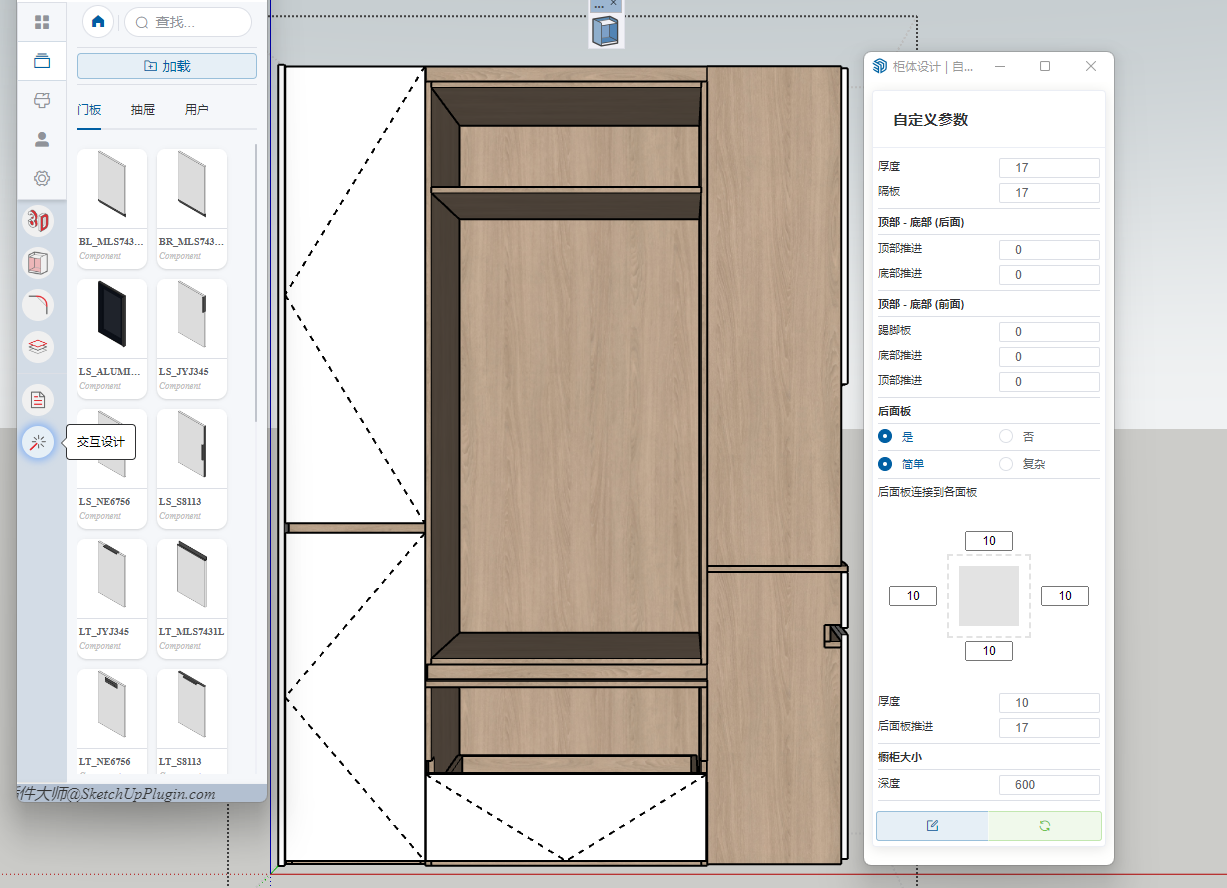Select the 否 radio option for 后面板
This screenshot has height=888, width=1227.
pos(1006,437)
